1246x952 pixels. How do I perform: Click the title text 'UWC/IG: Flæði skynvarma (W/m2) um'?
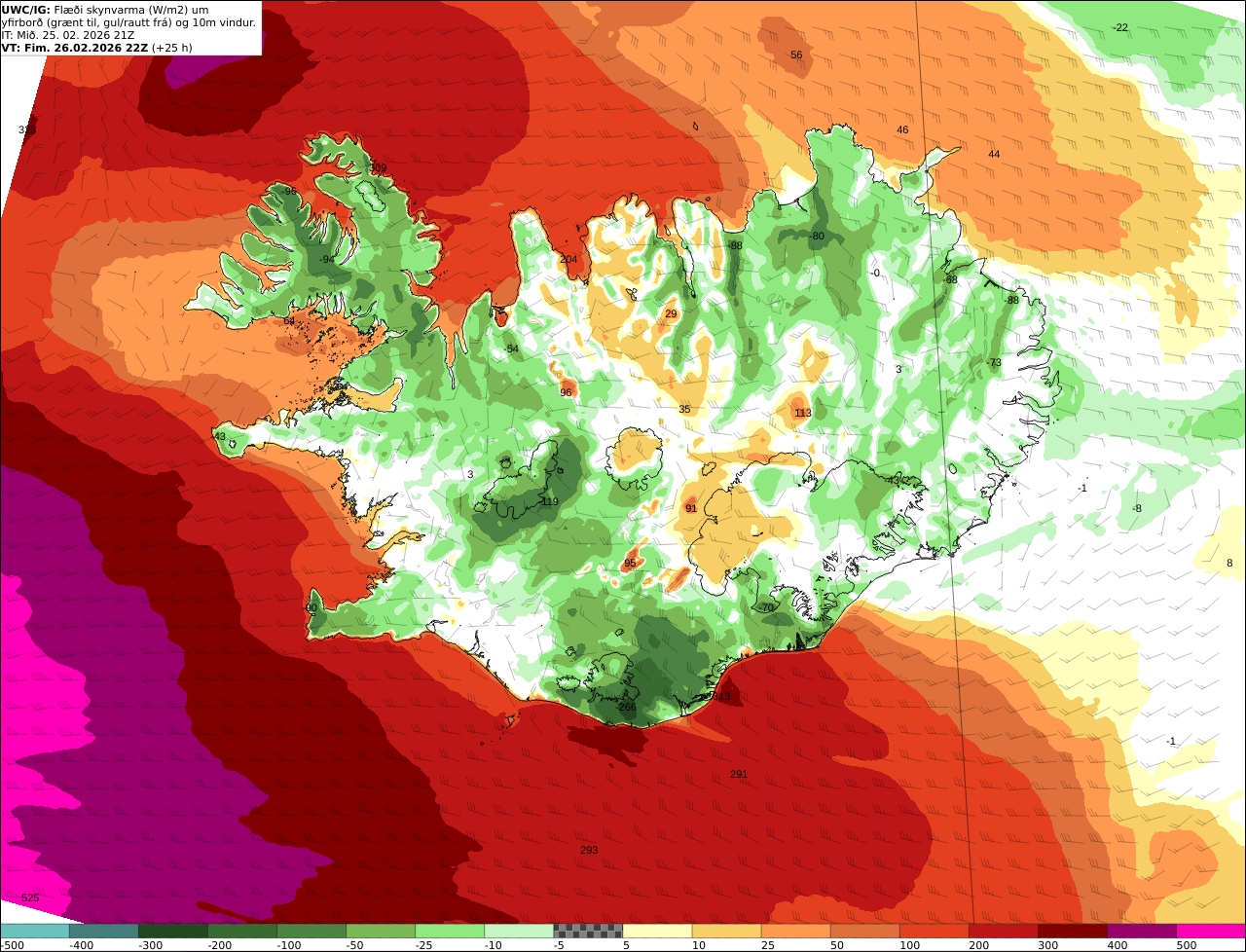(105, 10)
